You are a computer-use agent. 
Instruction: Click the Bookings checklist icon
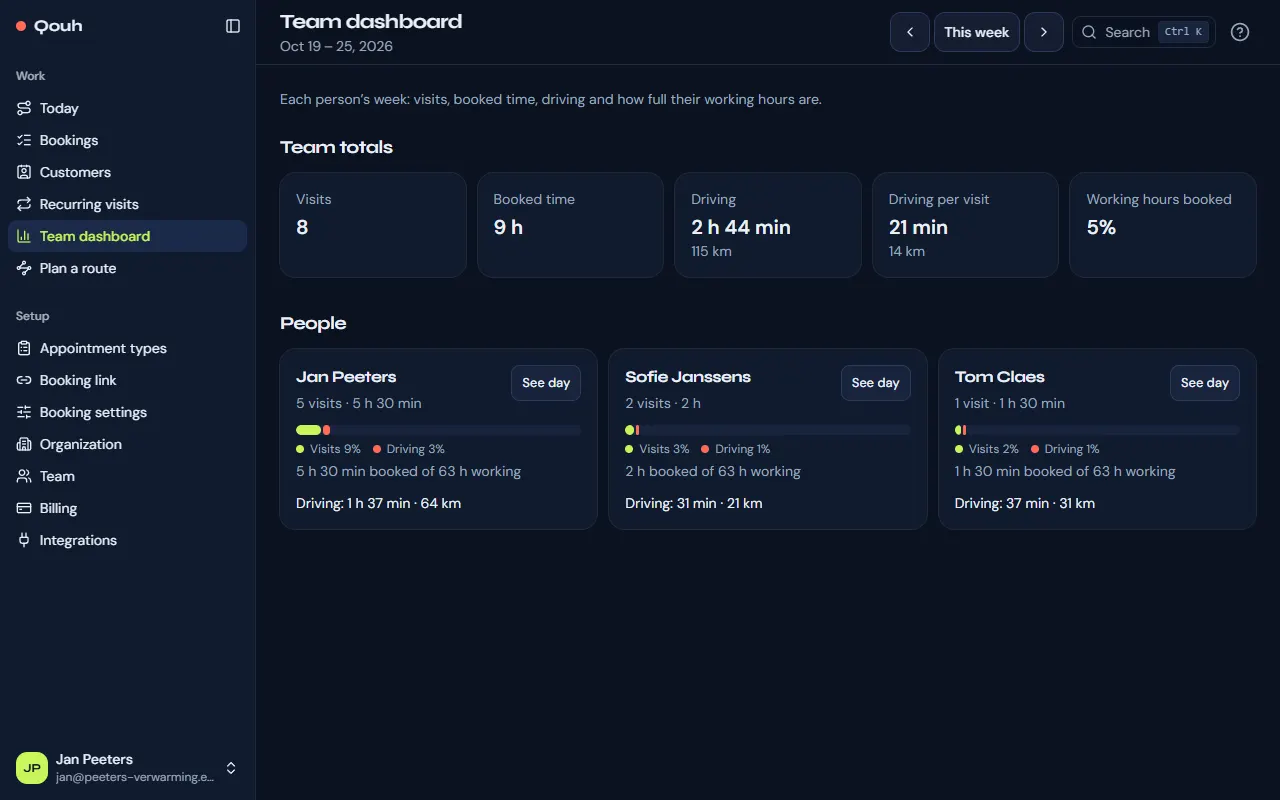tap(24, 140)
